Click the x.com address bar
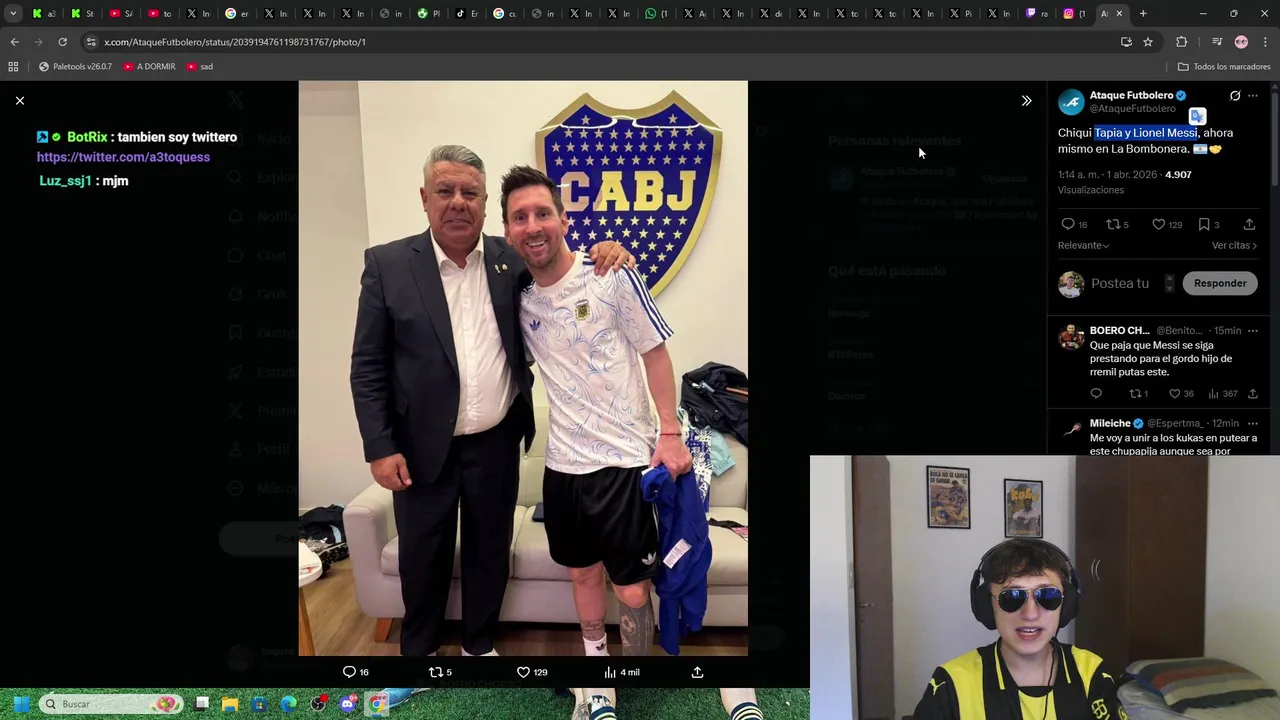 click(x=600, y=42)
